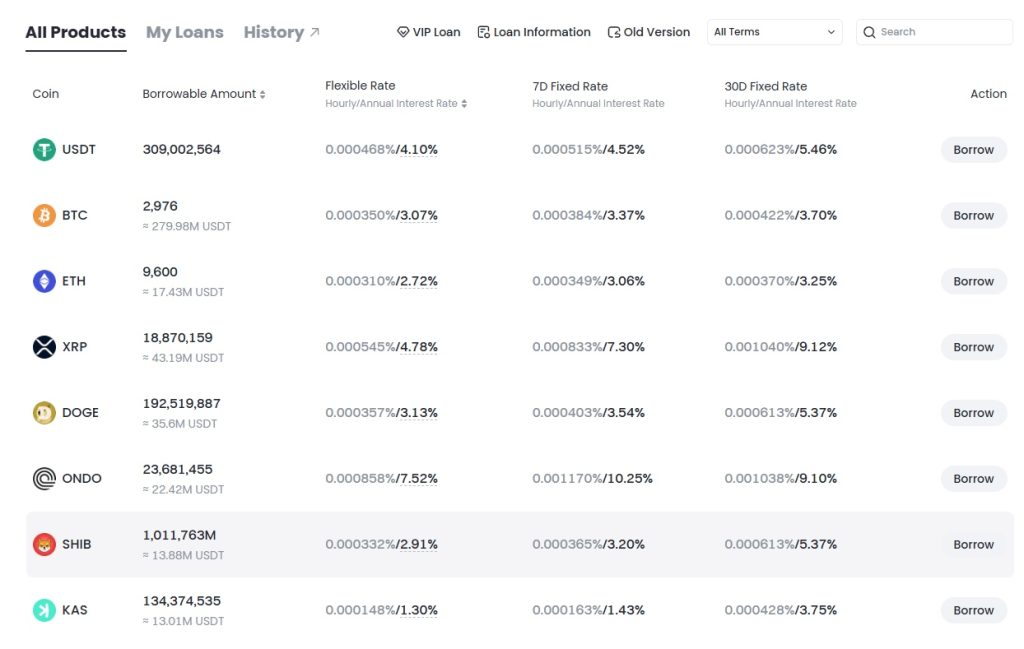This screenshot has width=1024, height=649.
Task: Open the Loan Information page
Action: pos(534,31)
